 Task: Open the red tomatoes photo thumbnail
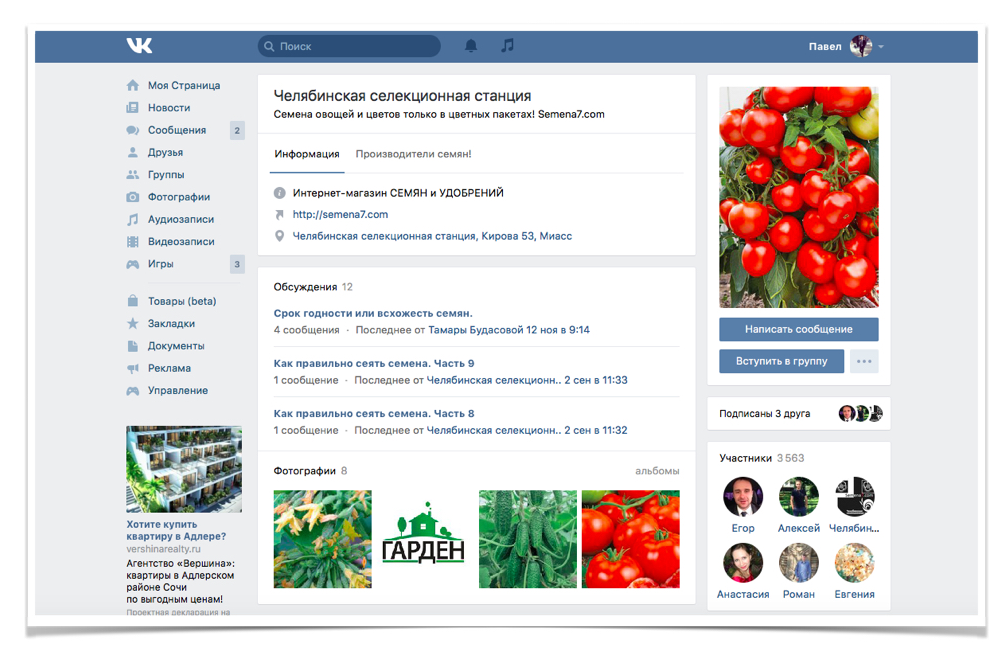coord(631,539)
